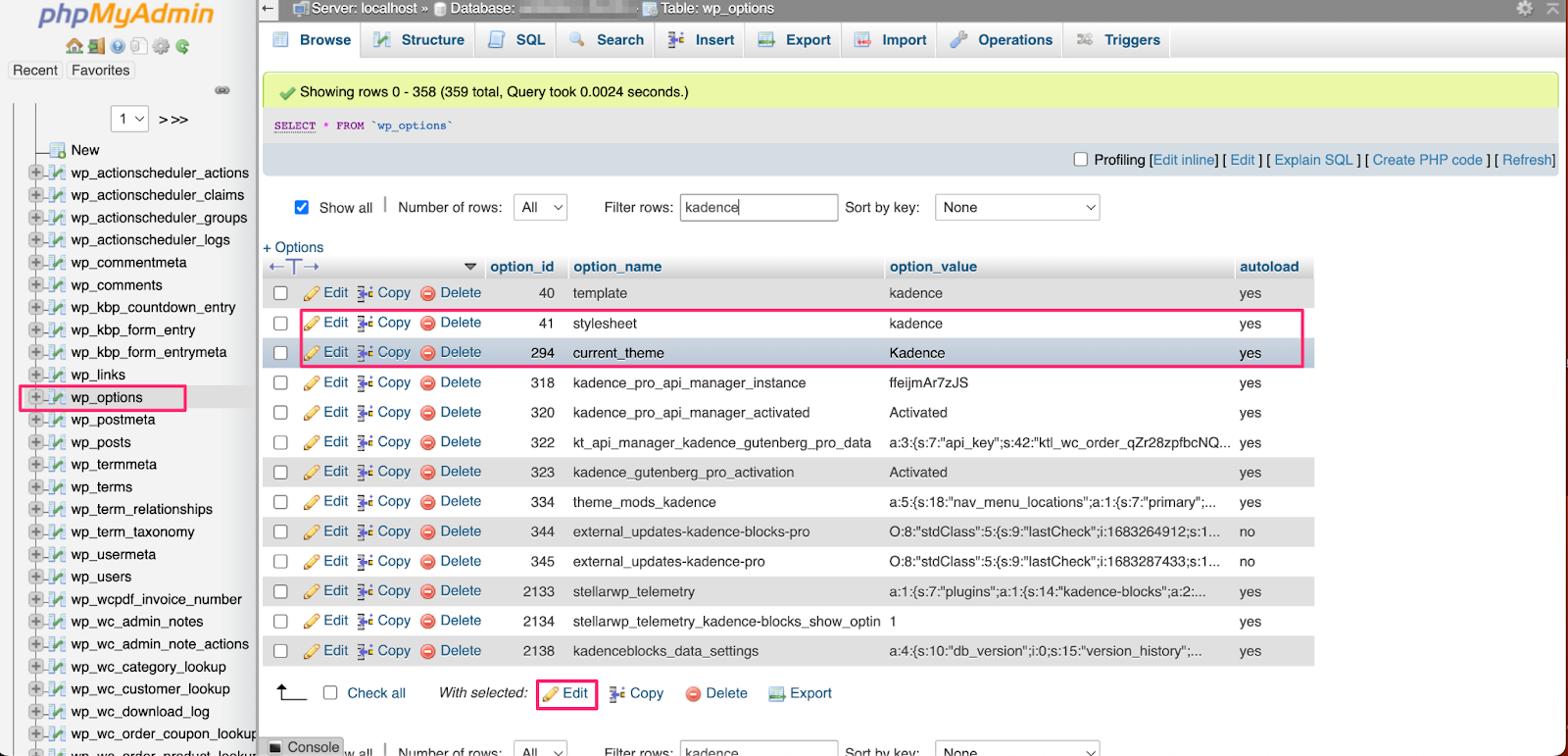
Task: Click the Home icon in phpMyAdmin sidebar
Action: click(x=74, y=46)
